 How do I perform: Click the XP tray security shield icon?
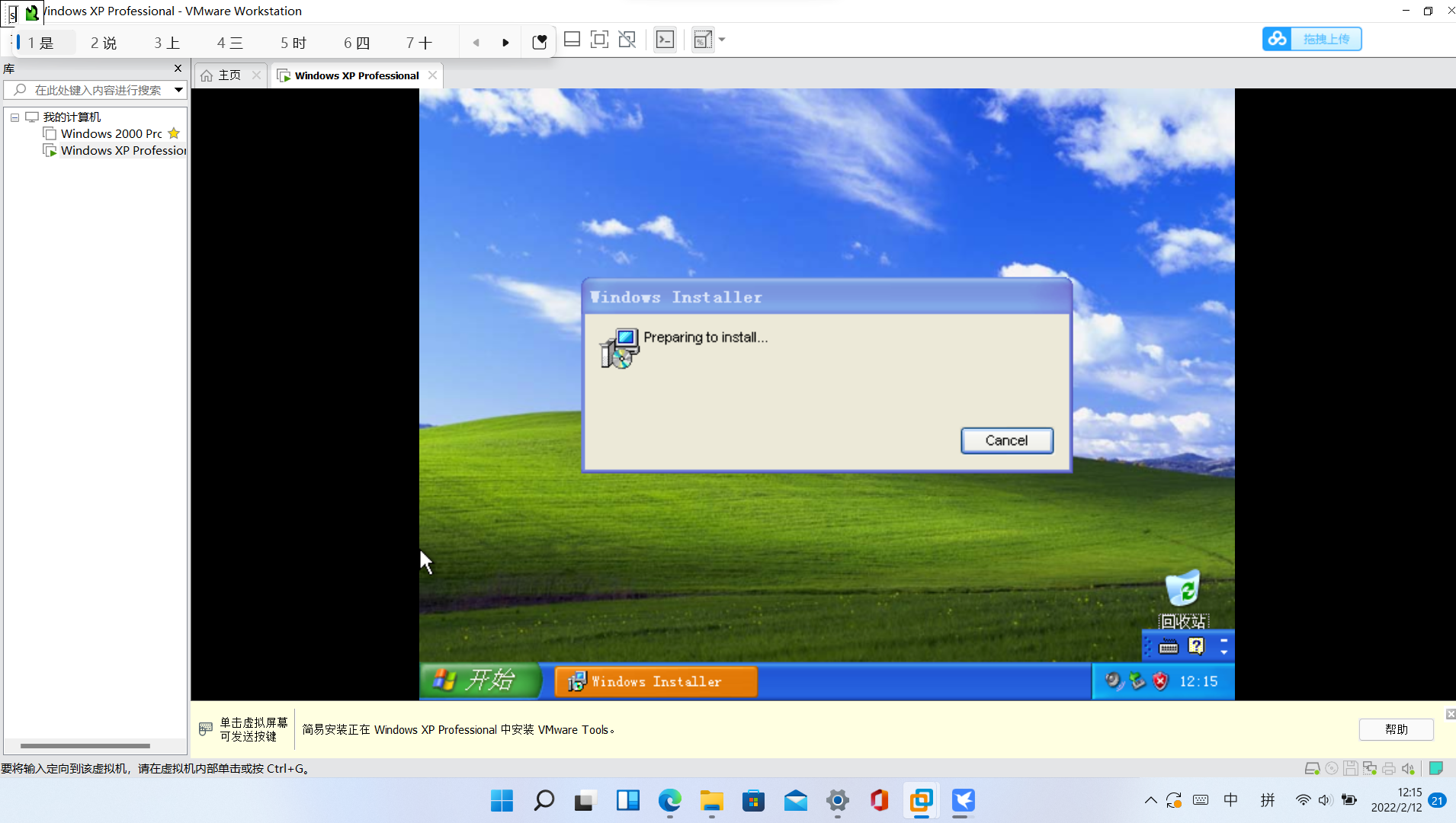[x=1160, y=681]
